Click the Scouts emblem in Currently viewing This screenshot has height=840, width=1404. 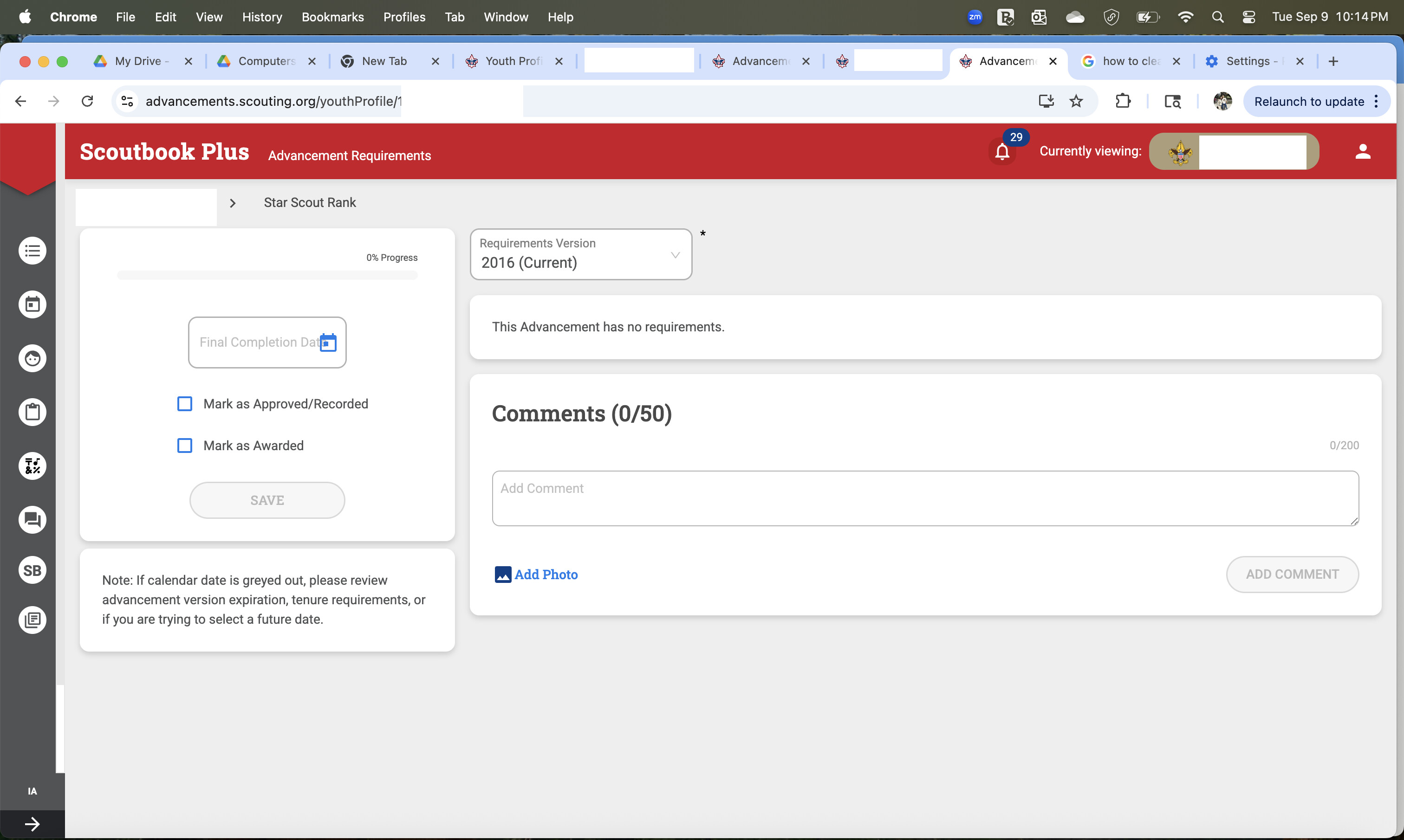pos(1180,152)
